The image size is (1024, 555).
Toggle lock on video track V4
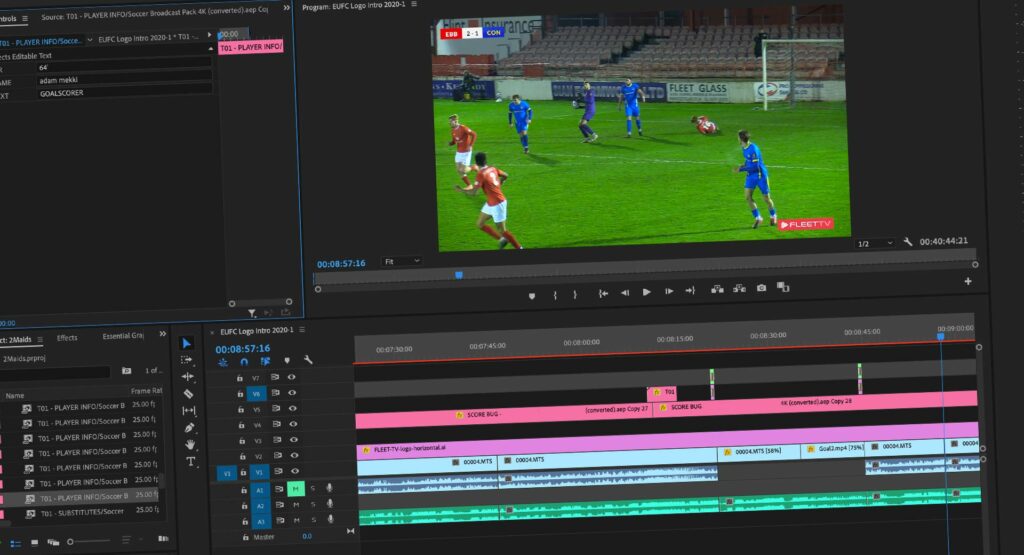240,425
